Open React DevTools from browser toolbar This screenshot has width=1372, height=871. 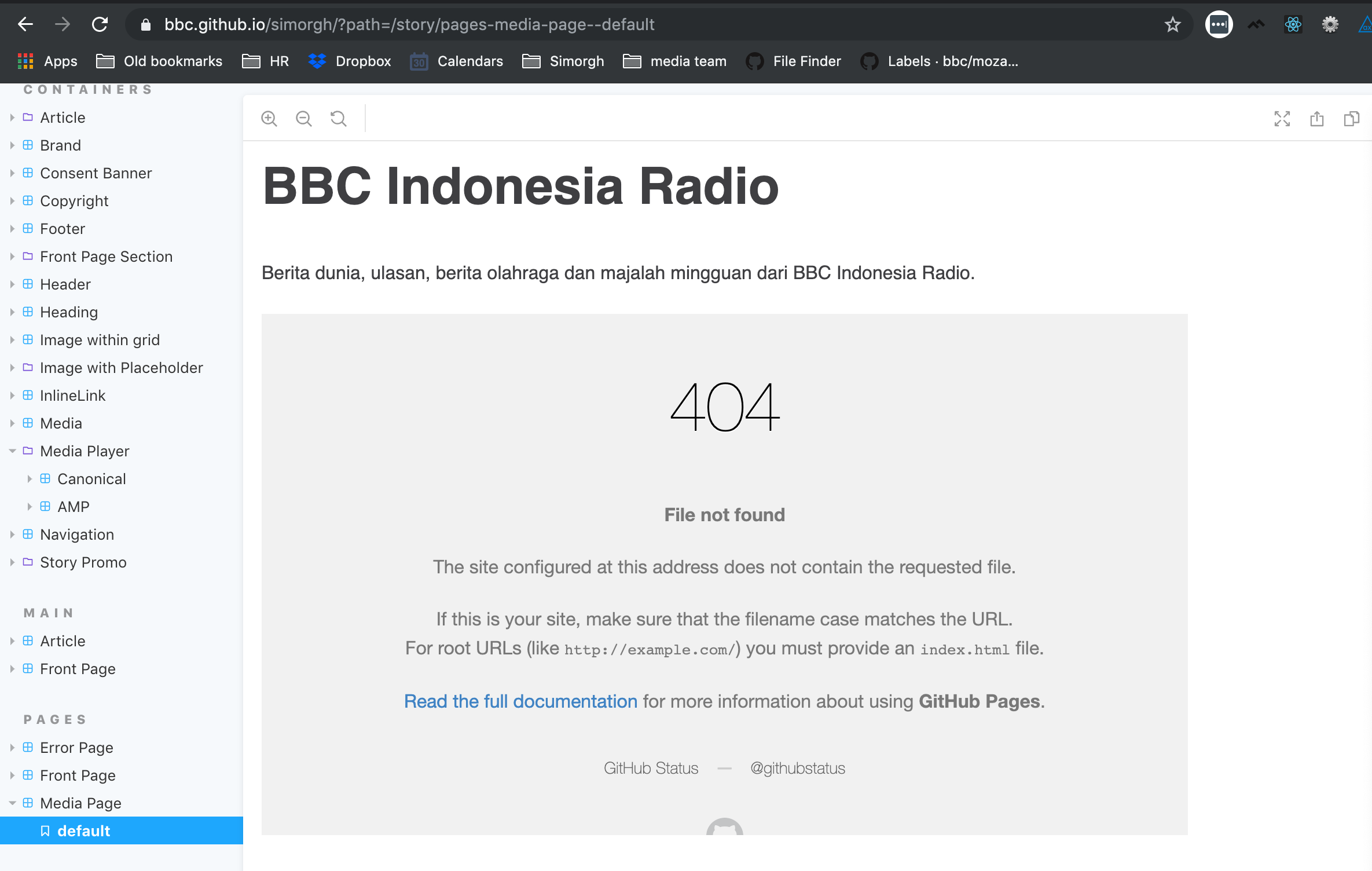[x=1293, y=24]
